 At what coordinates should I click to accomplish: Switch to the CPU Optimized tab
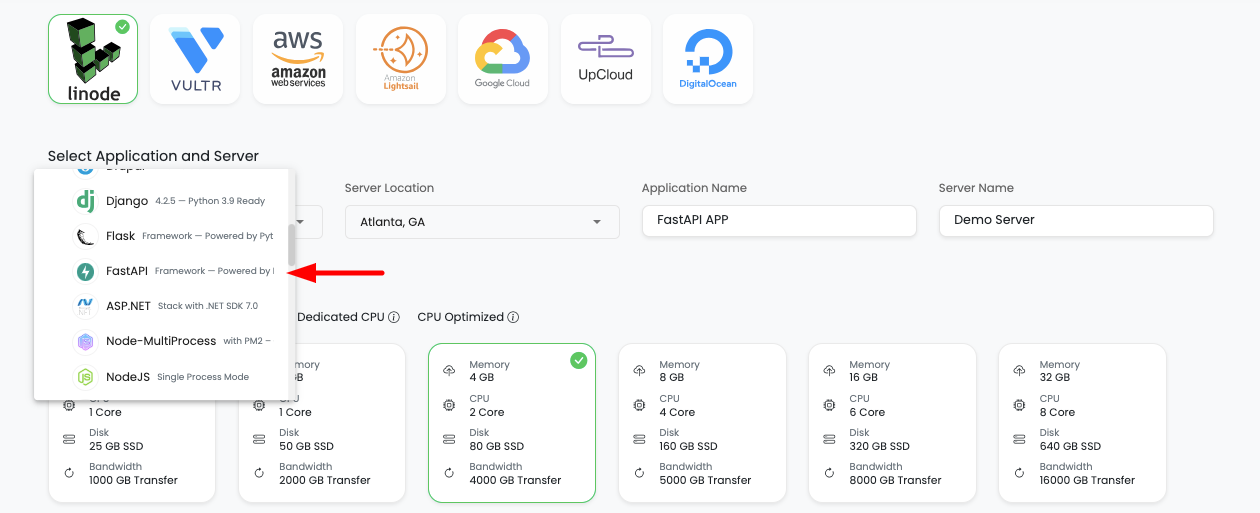coord(461,317)
